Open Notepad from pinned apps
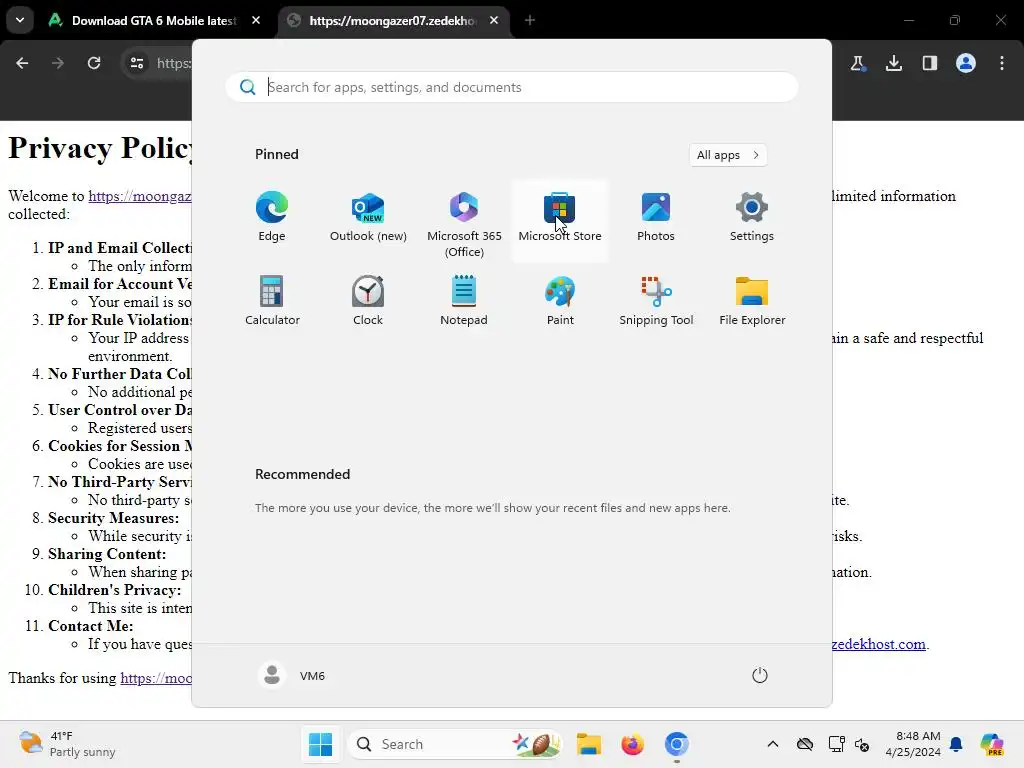The height and width of the screenshot is (768, 1024). click(x=464, y=302)
